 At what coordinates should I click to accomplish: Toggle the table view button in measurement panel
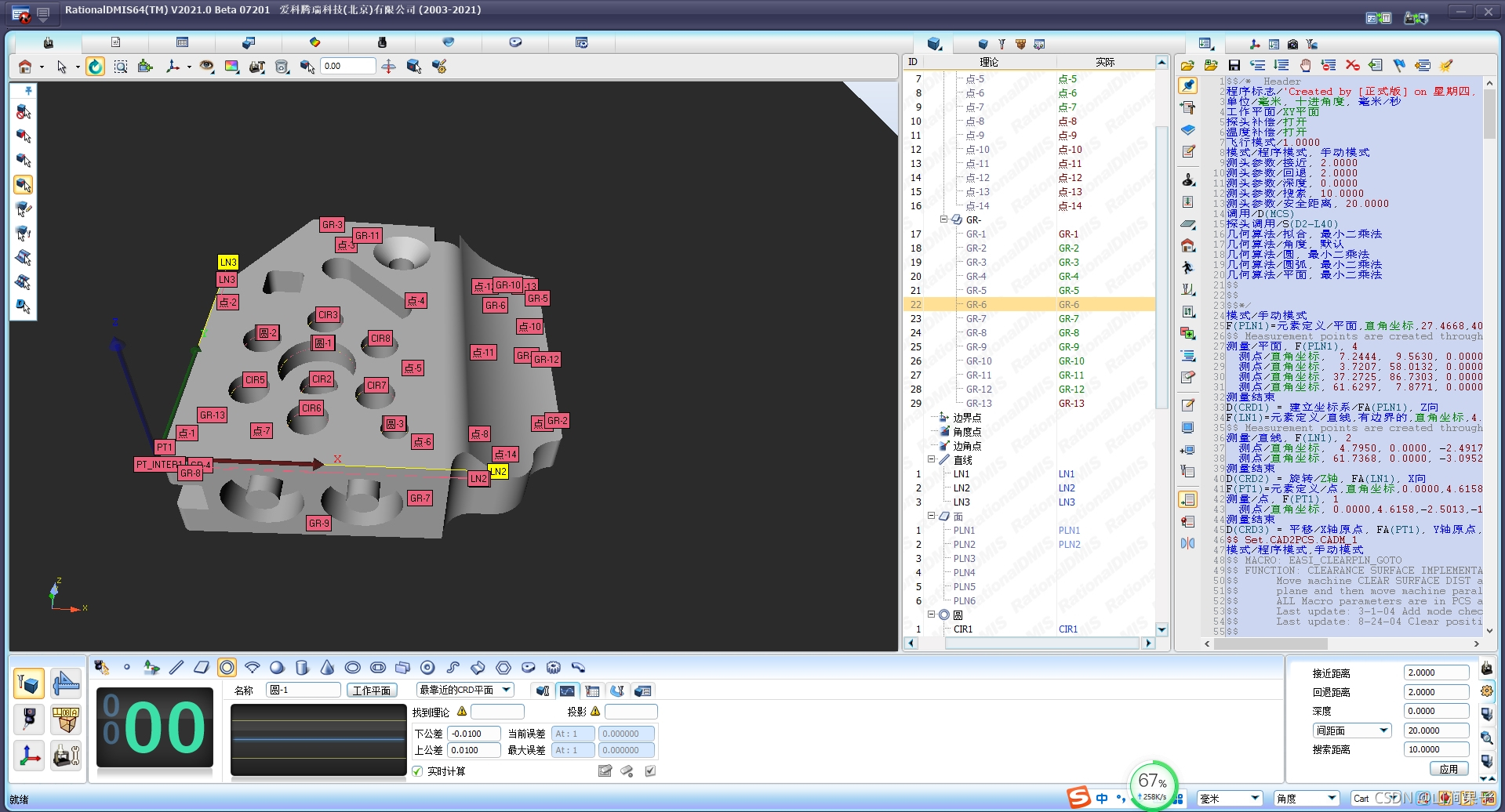click(592, 691)
